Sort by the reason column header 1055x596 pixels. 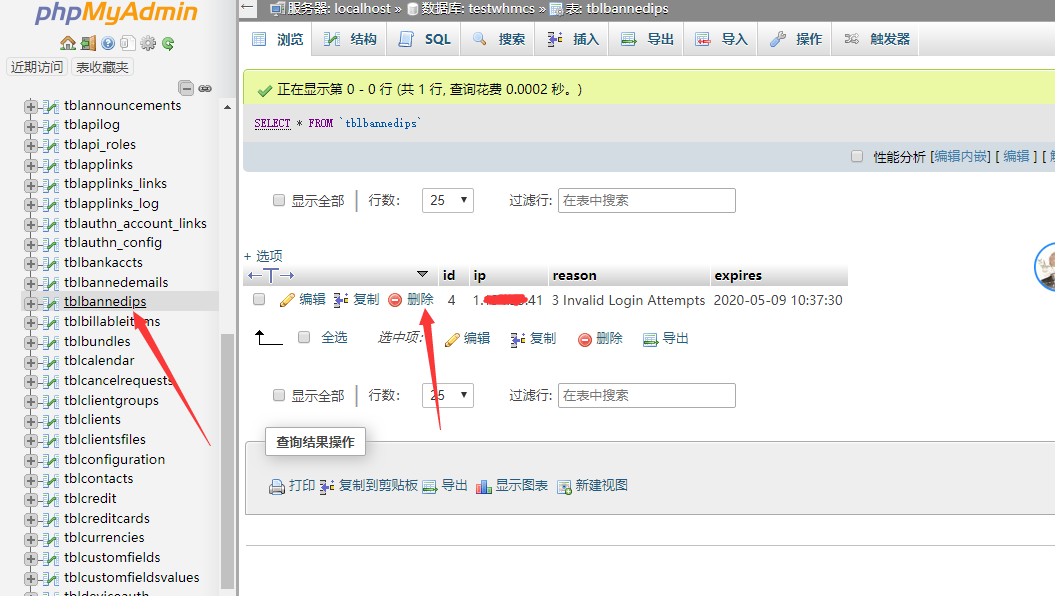click(x=575, y=276)
